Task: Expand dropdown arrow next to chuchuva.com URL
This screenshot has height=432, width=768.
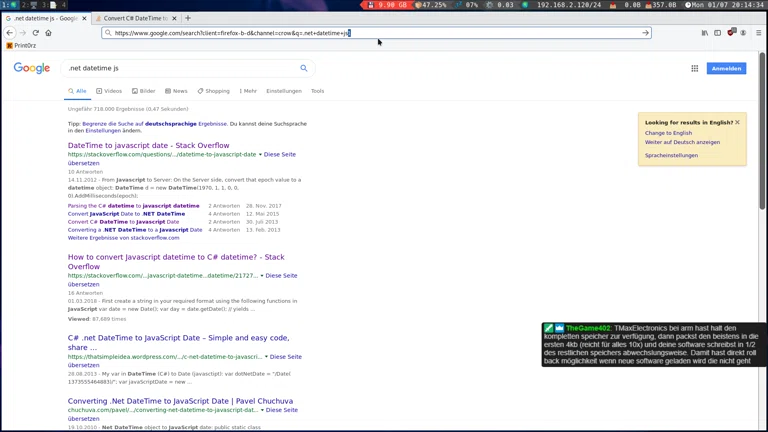Action: [262, 410]
